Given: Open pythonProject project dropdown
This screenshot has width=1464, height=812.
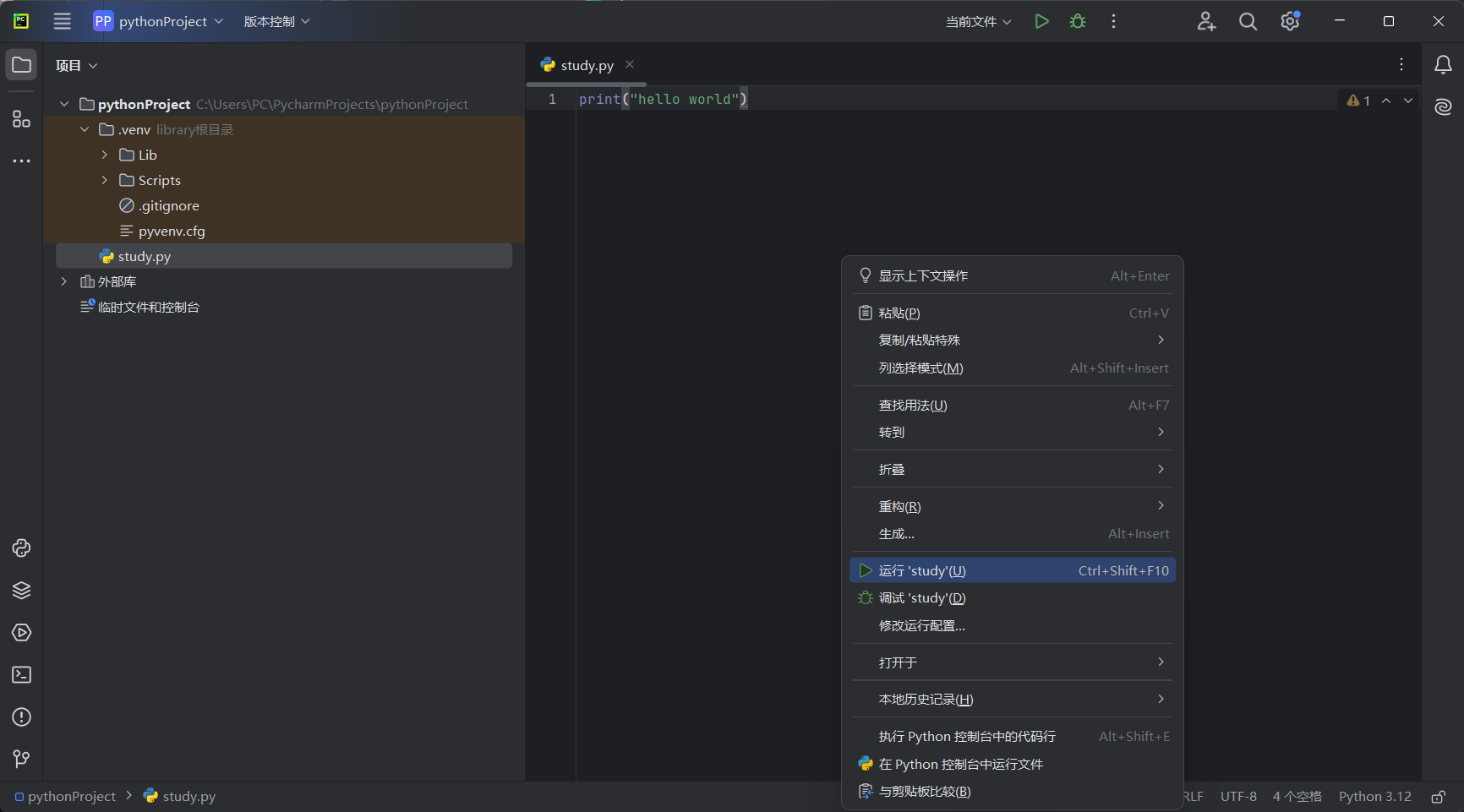Looking at the screenshot, I should [158, 21].
